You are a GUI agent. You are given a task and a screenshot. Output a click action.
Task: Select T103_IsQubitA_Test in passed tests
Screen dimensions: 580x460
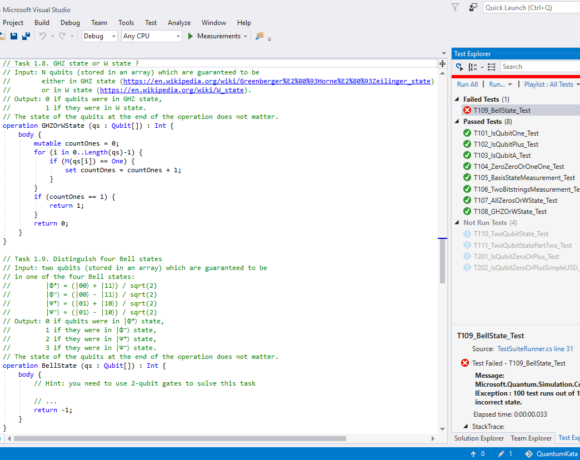pos(502,155)
